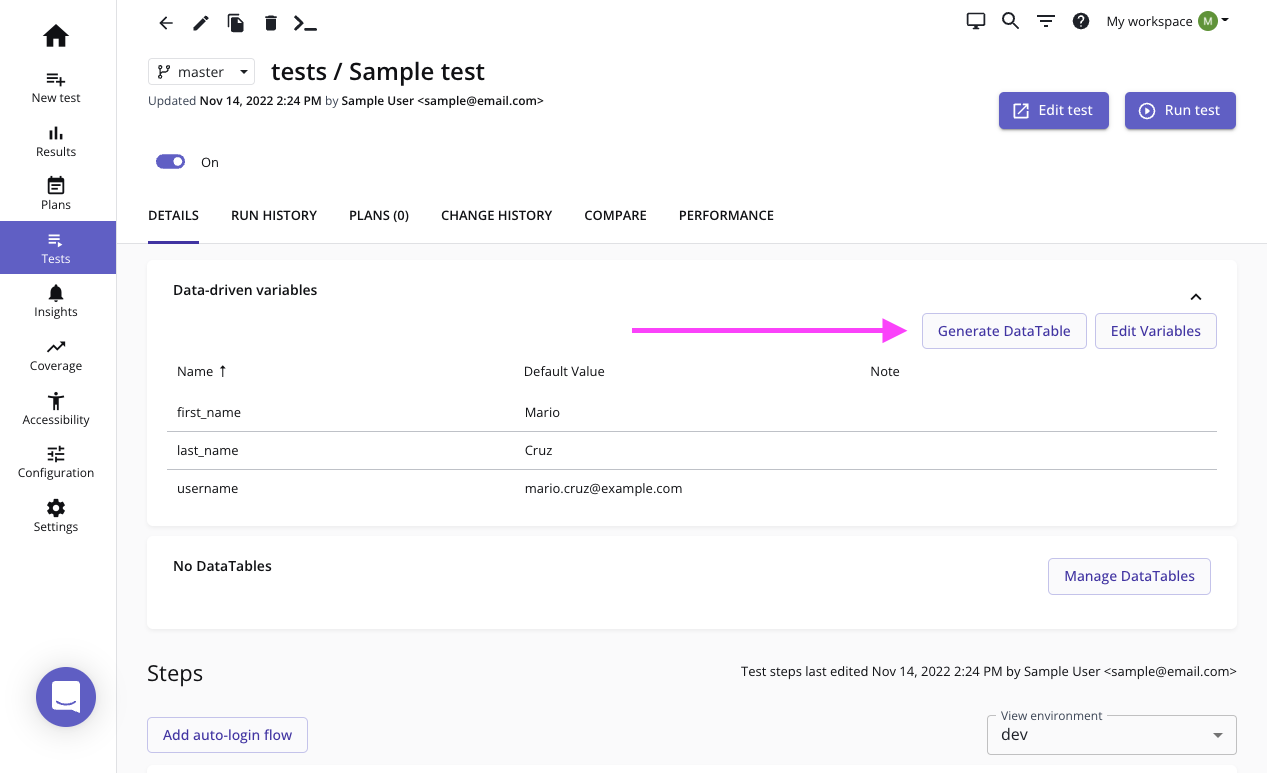Open Configuration in the sidebar
Screen dimensions: 1267x773
click(56, 462)
